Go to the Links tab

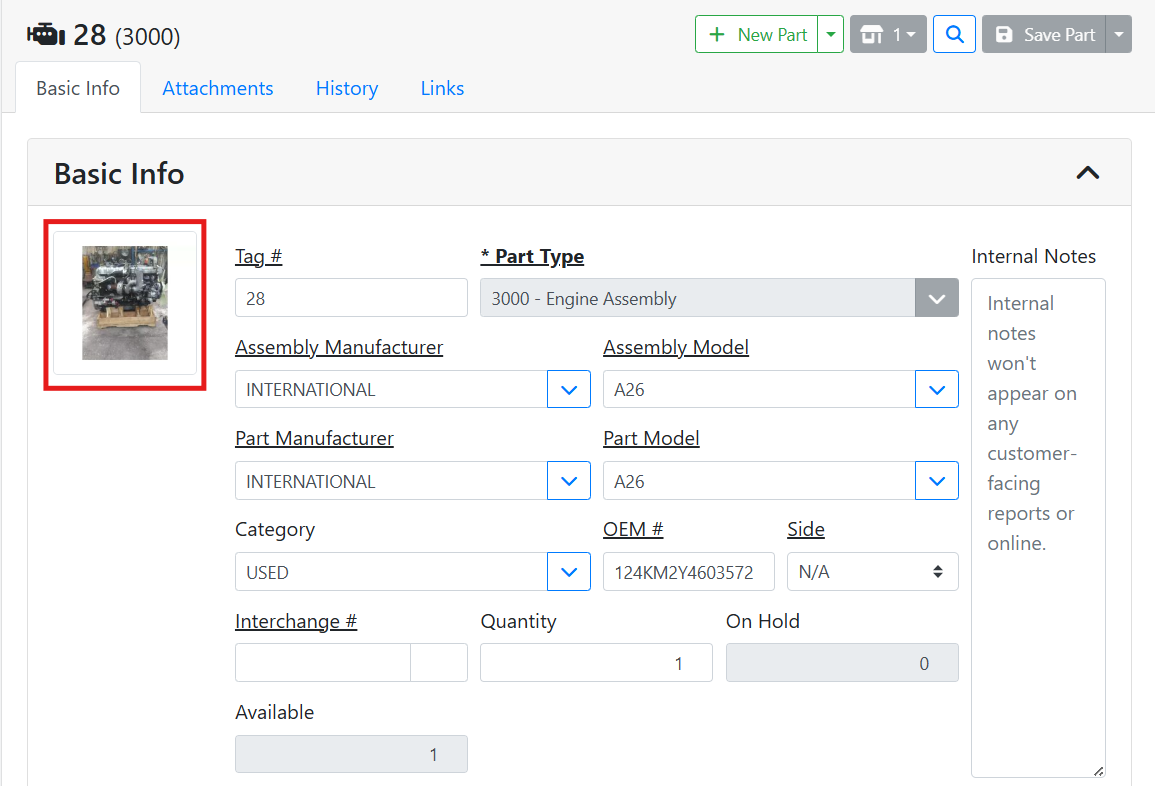coord(442,88)
